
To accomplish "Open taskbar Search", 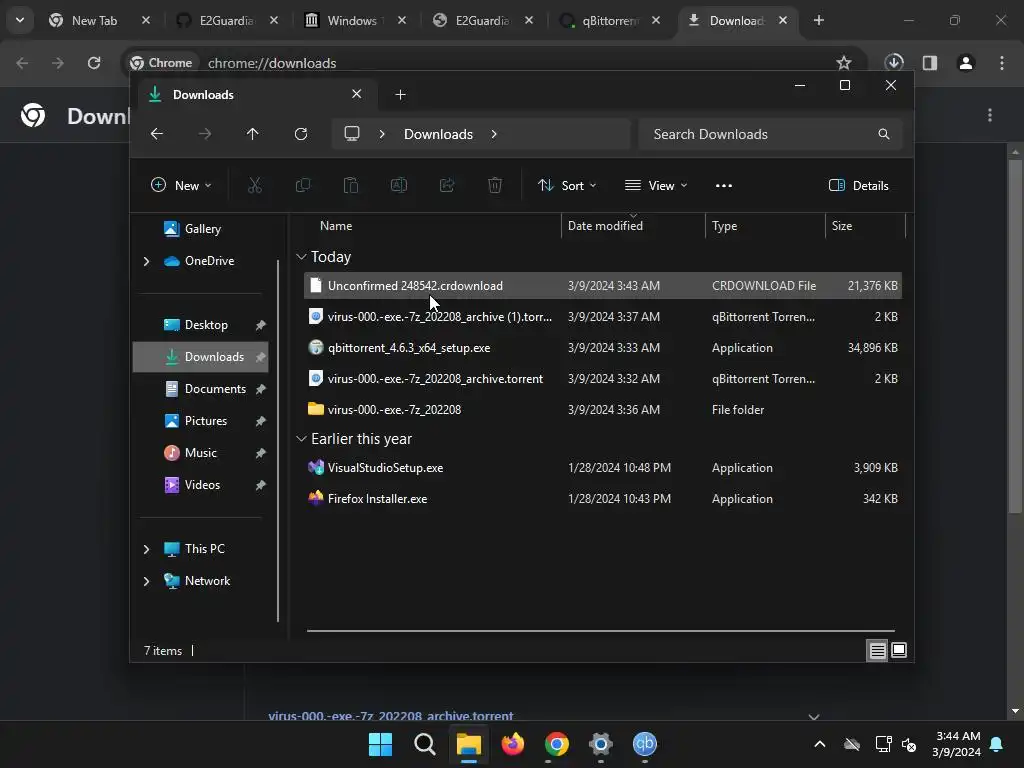I will [x=424, y=744].
